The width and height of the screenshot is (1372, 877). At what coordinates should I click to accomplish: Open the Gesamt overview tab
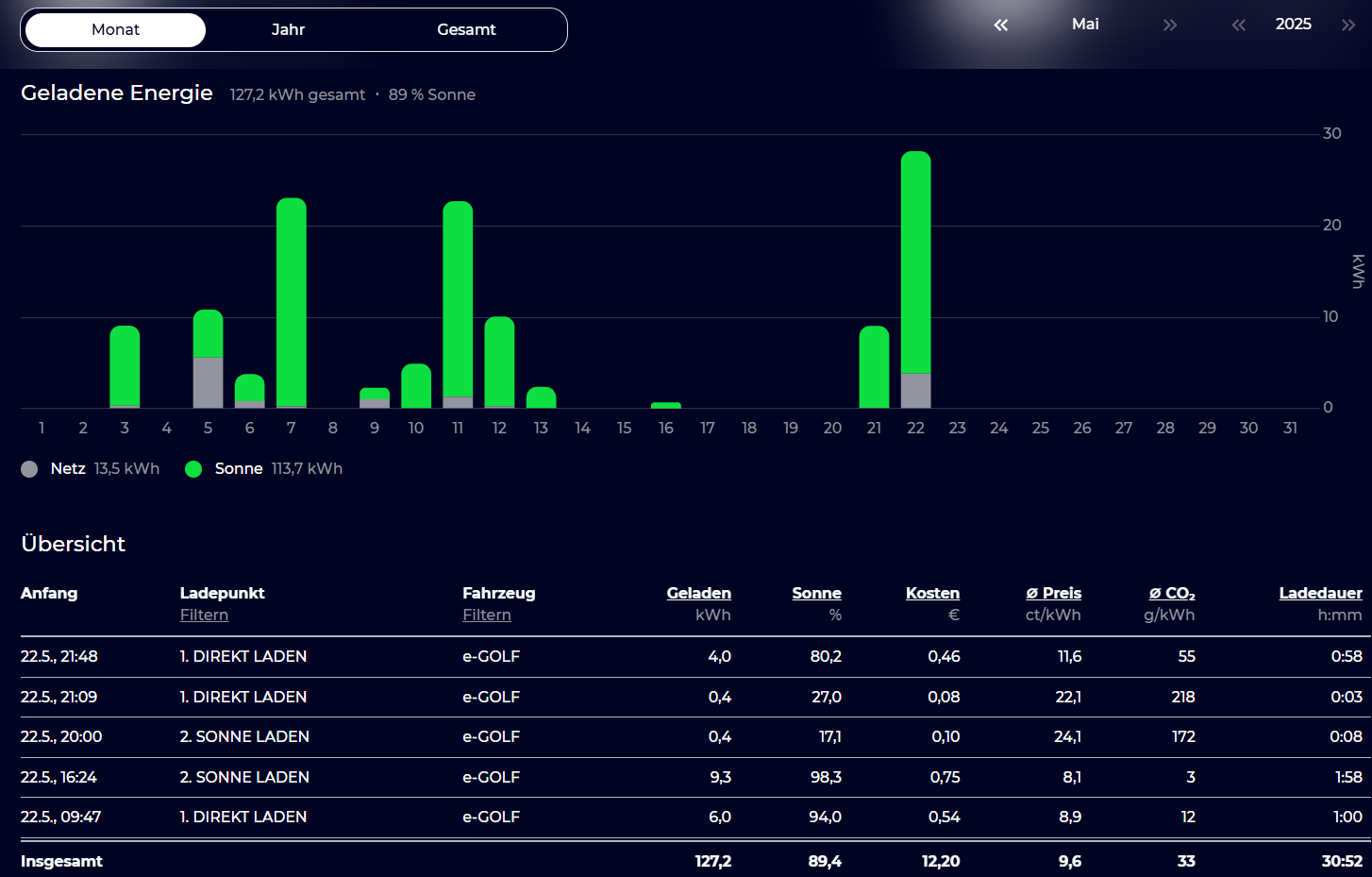point(466,30)
